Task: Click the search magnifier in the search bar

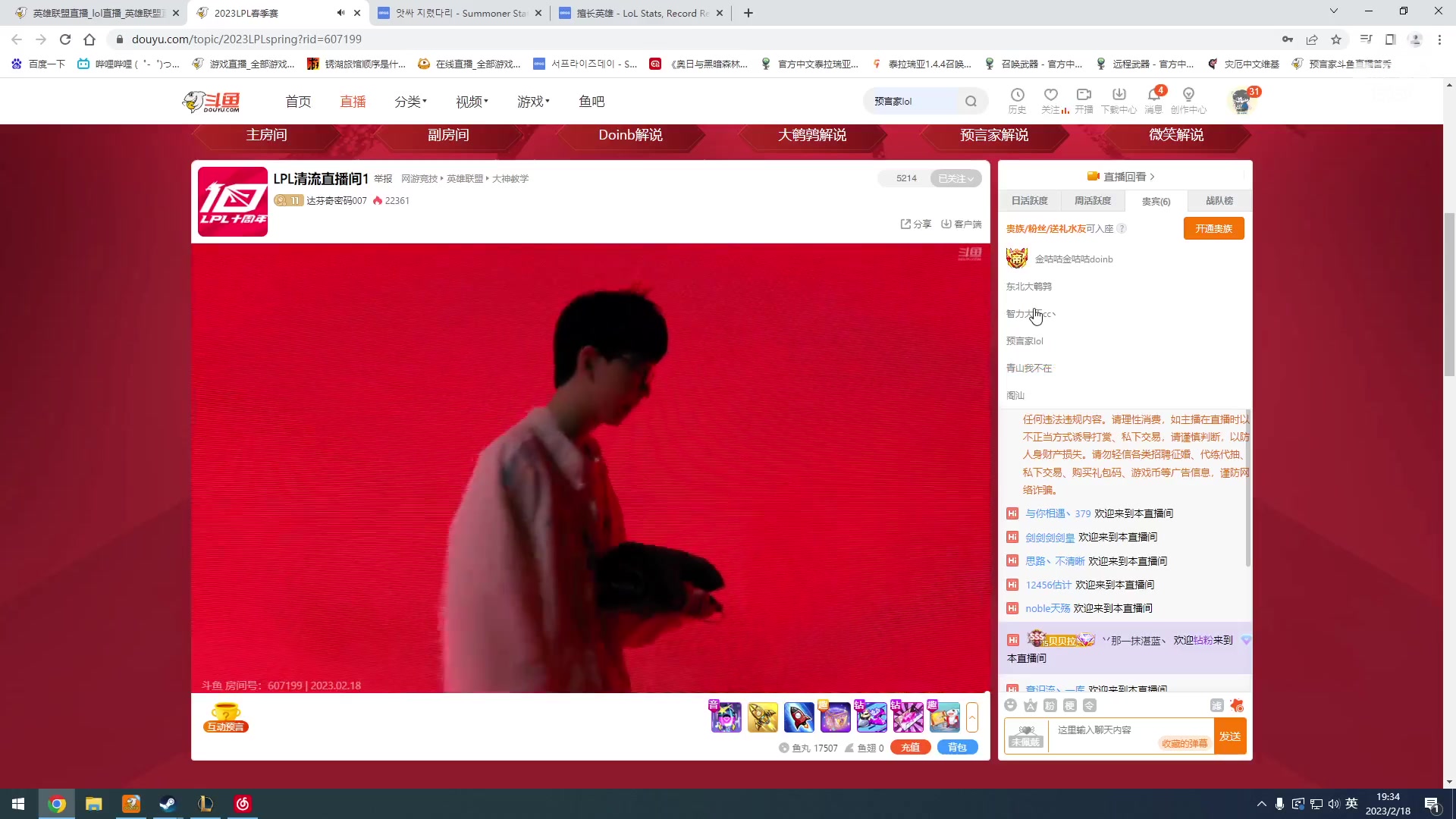Action: coord(971,101)
